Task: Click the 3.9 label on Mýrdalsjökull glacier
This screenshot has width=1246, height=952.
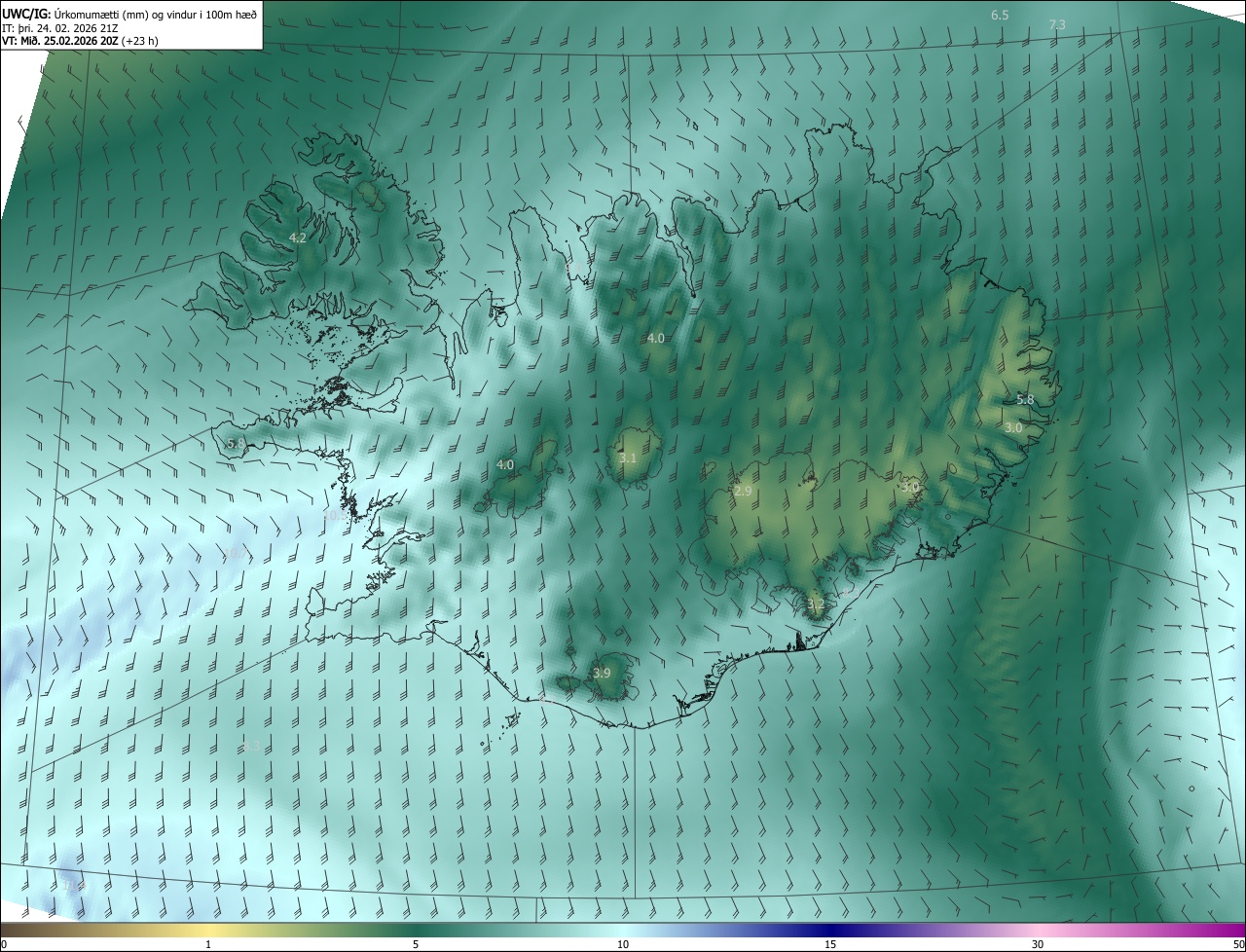Action: point(602,674)
